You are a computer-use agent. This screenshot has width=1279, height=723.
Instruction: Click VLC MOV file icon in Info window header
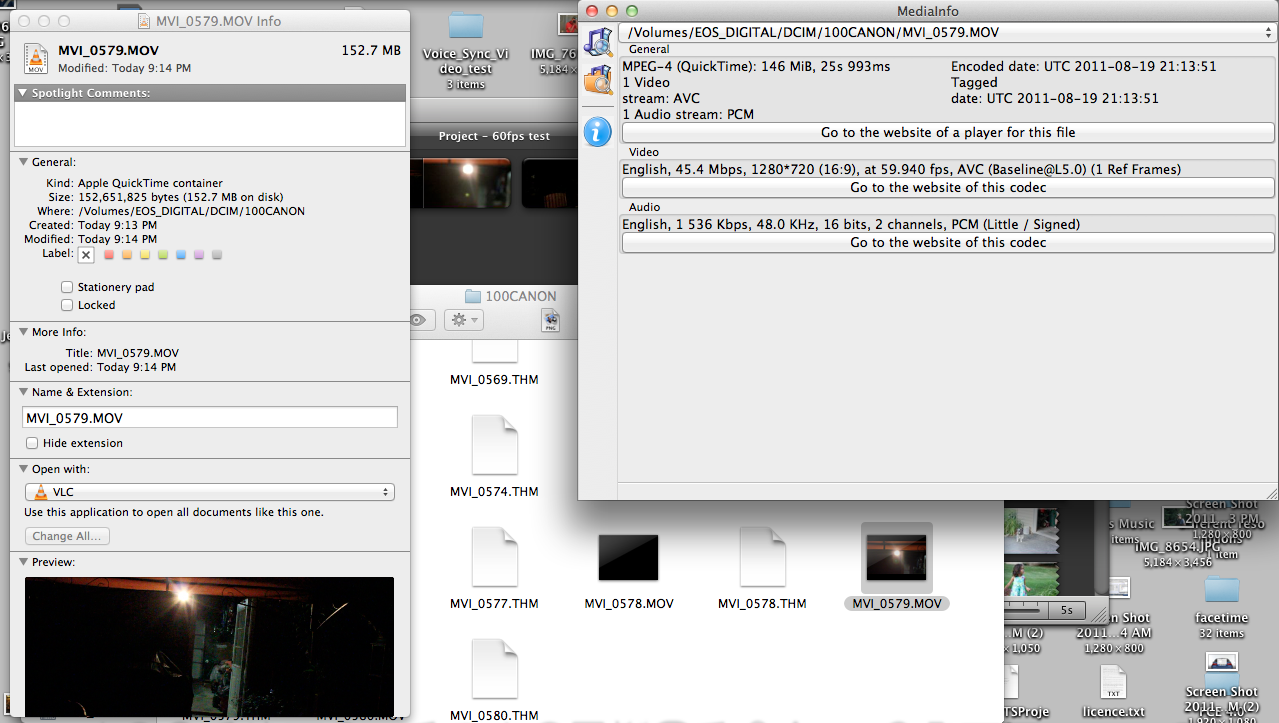36,58
